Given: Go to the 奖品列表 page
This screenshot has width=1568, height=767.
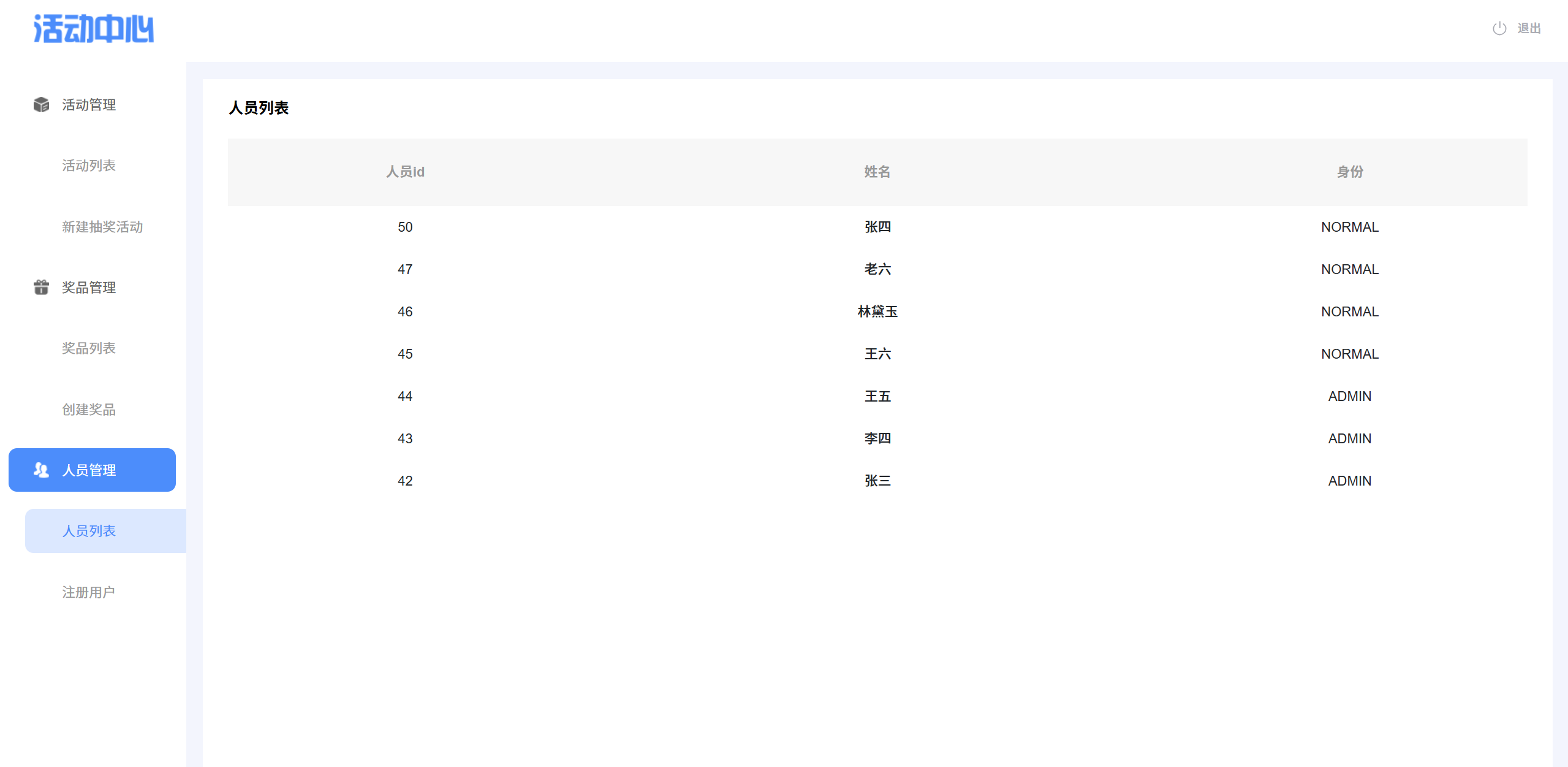Looking at the screenshot, I should 89,348.
